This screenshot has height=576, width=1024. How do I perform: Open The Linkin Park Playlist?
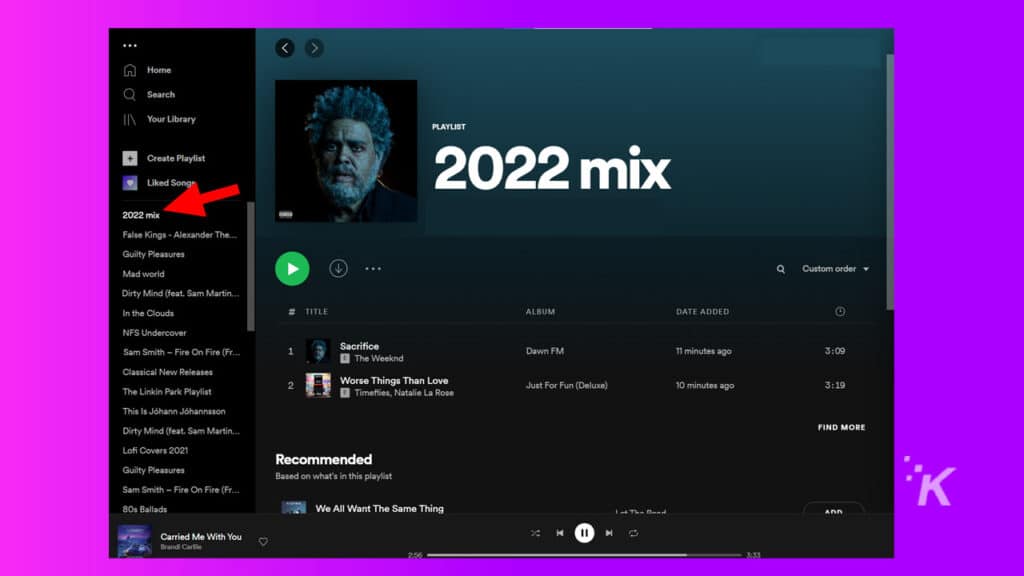[x=167, y=392]
